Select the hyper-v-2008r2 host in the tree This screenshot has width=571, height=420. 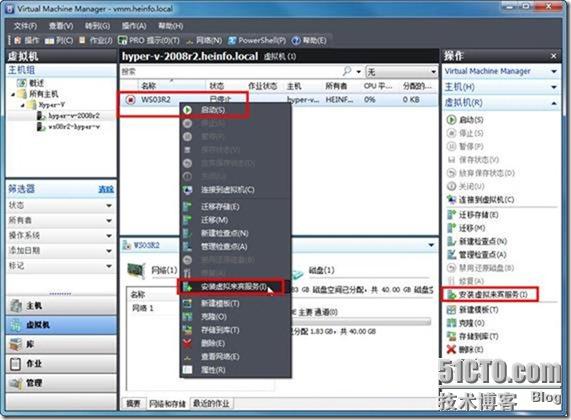click(x=74, y=116)
